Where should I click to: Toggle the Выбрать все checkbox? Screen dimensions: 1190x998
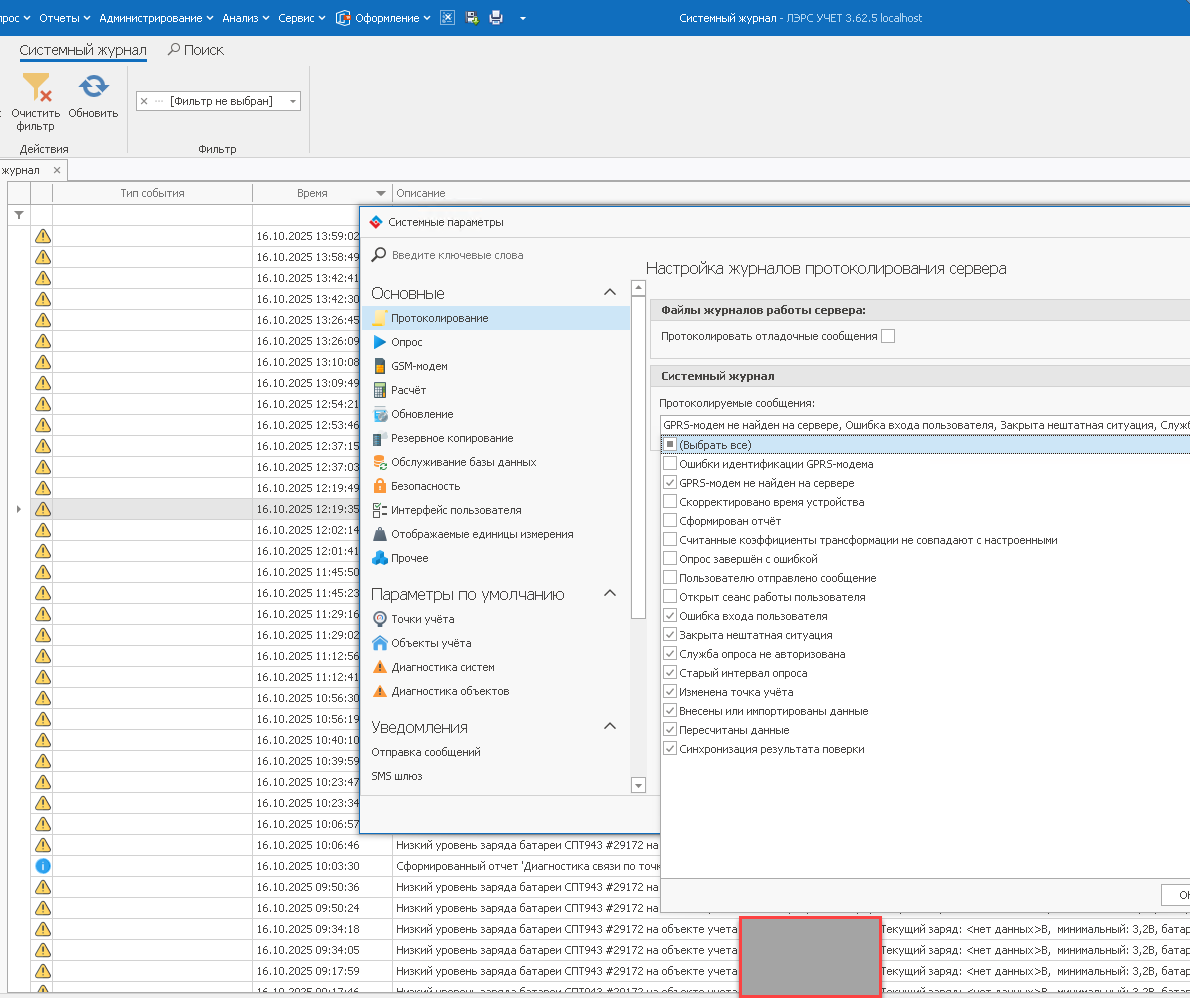[x=670, y=445]
